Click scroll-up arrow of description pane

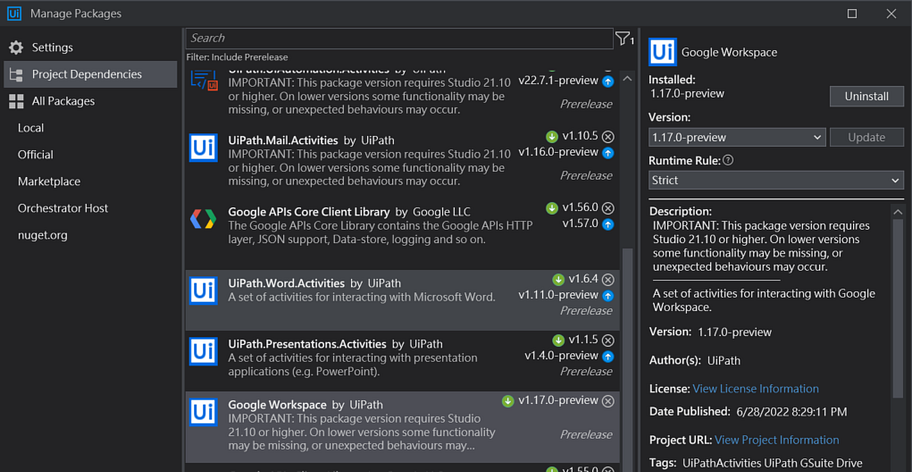point(898,212)
